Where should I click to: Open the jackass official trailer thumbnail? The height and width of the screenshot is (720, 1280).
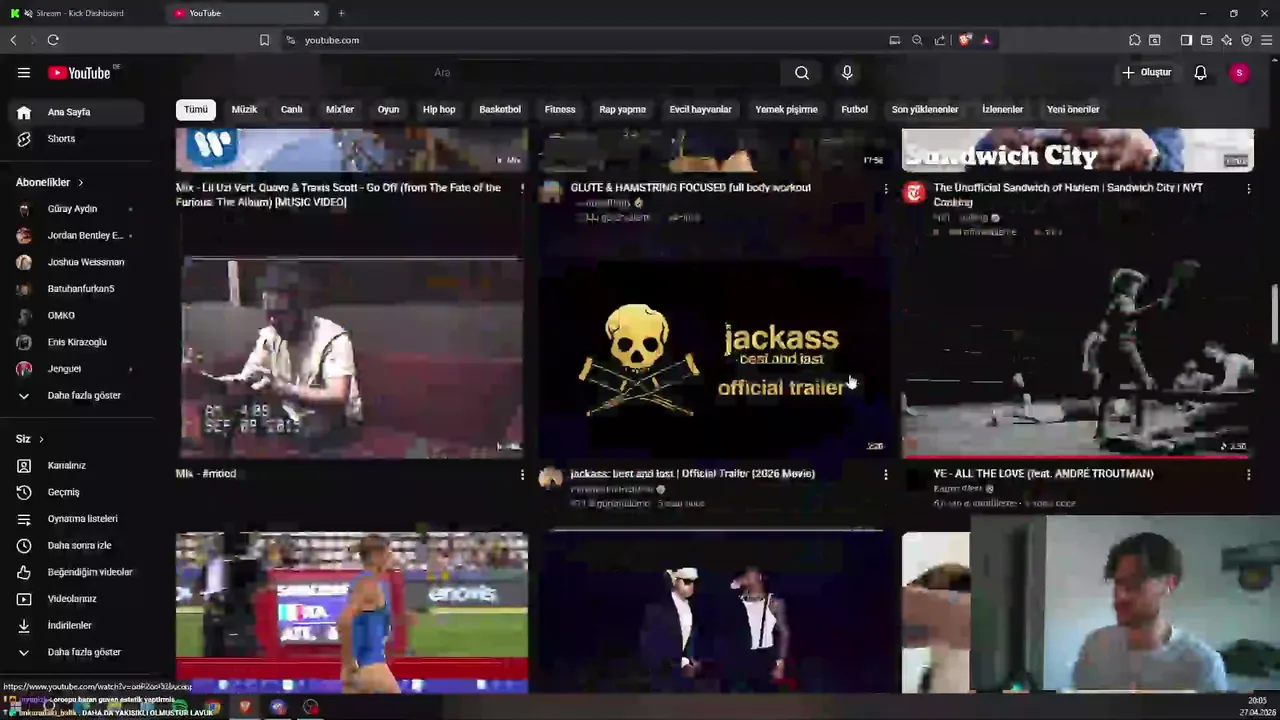[714, 357]
